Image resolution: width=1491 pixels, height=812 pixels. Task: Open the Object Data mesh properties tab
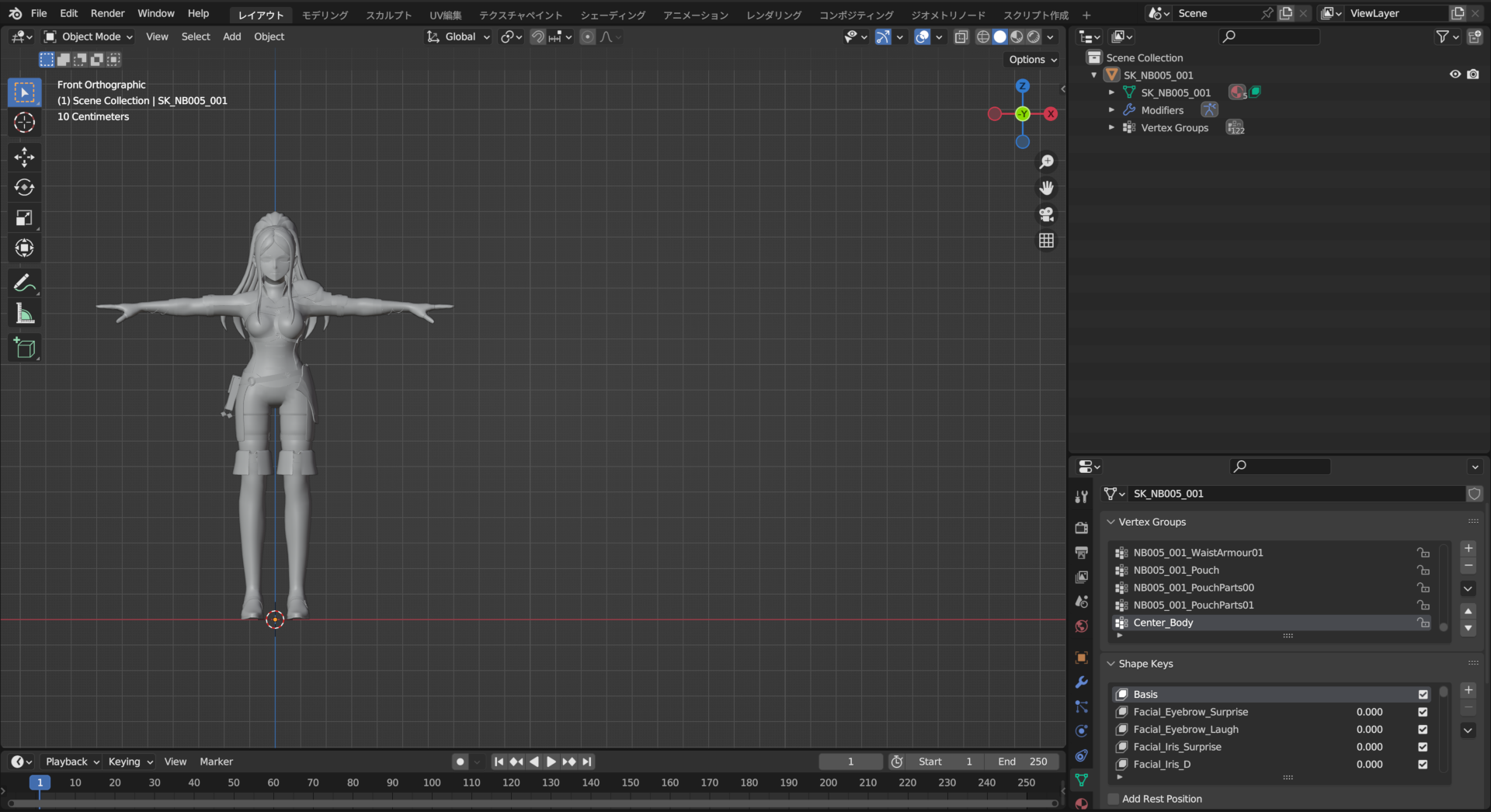1081,779
